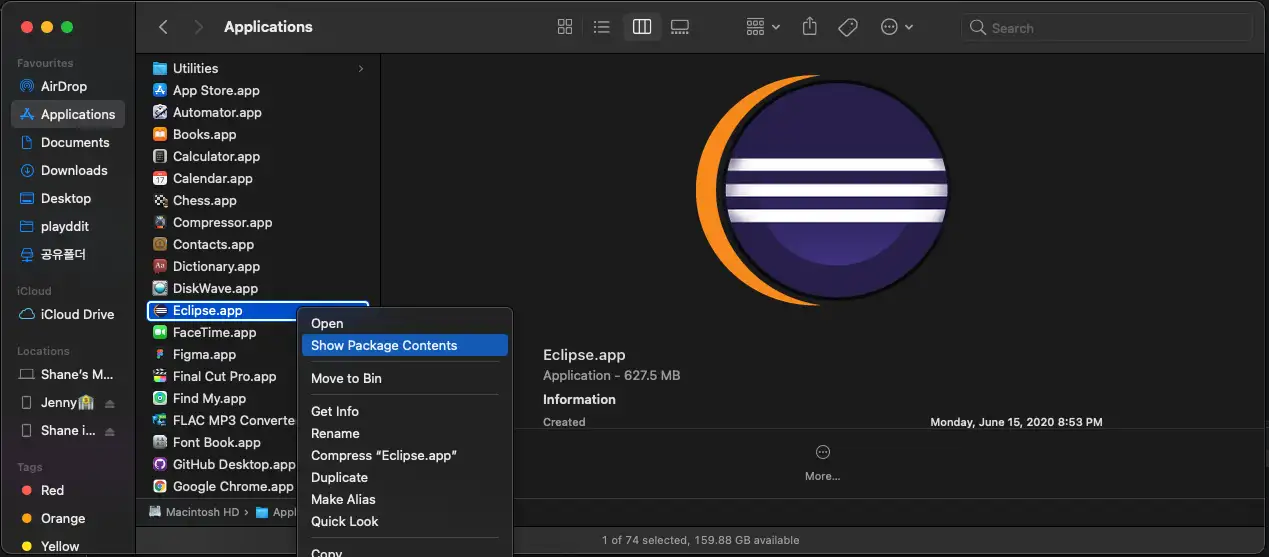Open Desktop in the sidebar
The width and height of the screenshot is (1269, 557).
[68, 198]
